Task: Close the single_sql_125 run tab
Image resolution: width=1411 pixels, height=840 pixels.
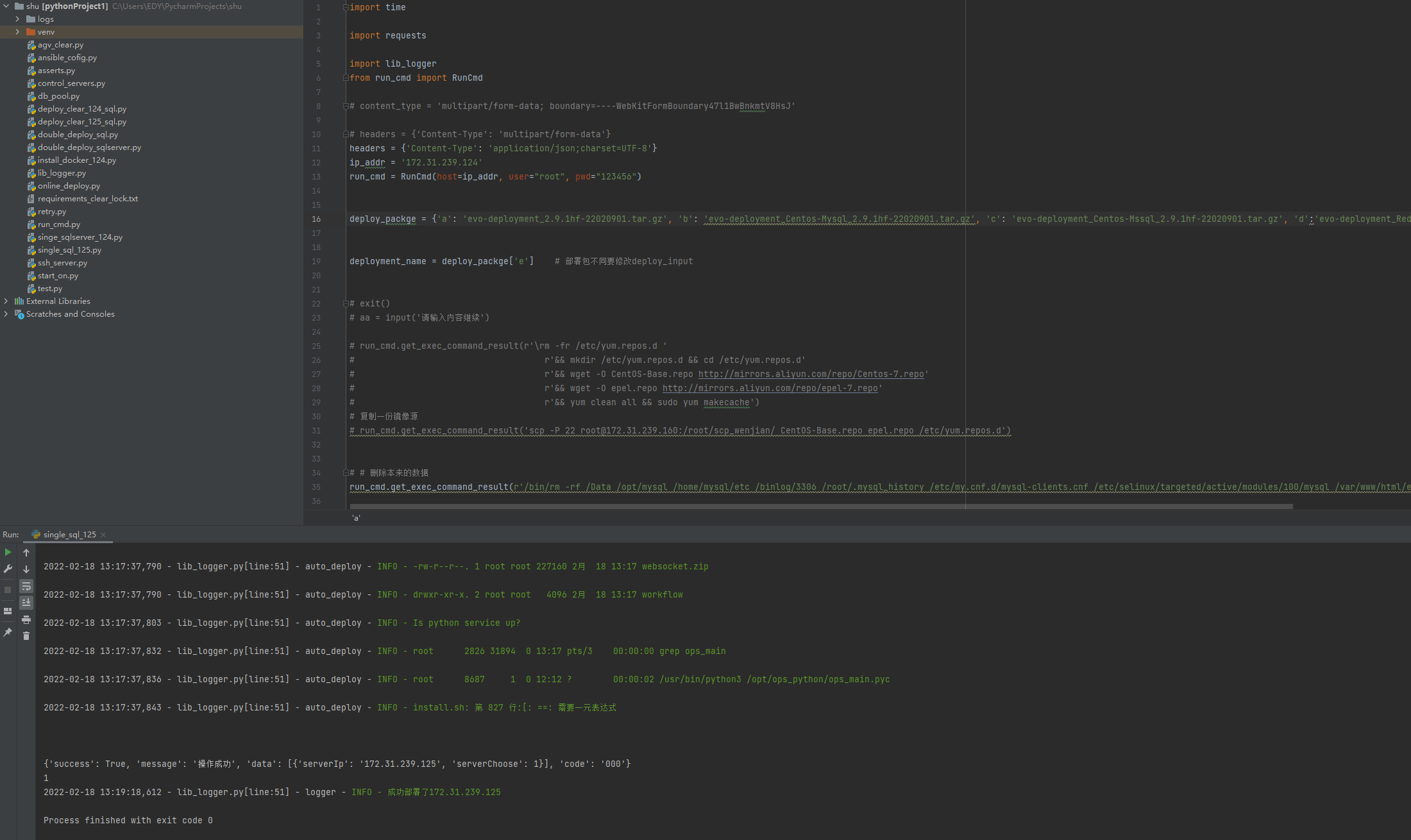Action: pos(103,535)
